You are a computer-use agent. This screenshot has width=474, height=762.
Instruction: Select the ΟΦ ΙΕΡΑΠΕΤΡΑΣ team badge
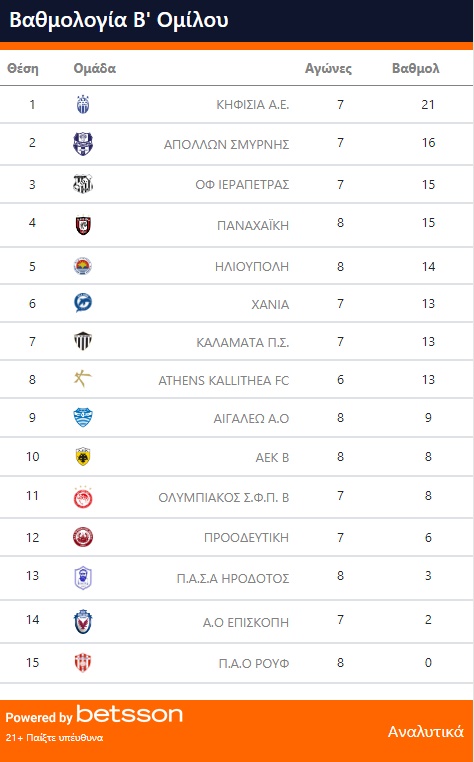(x=83, y=184)
